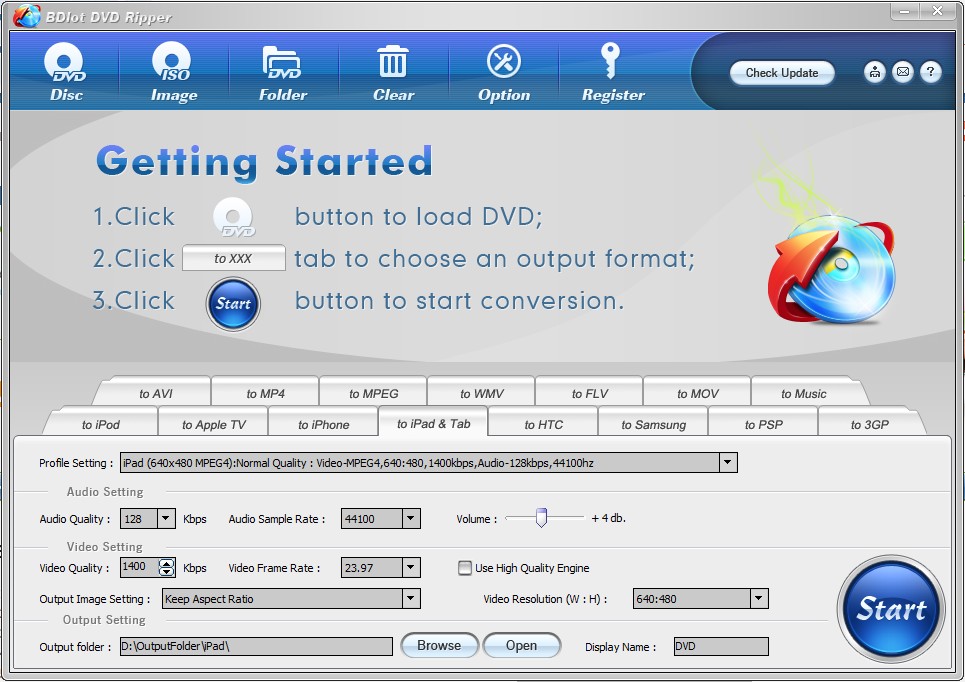Click the home page icon near Check Update
Screen dimensions: 965x682
tap(874, 72)
